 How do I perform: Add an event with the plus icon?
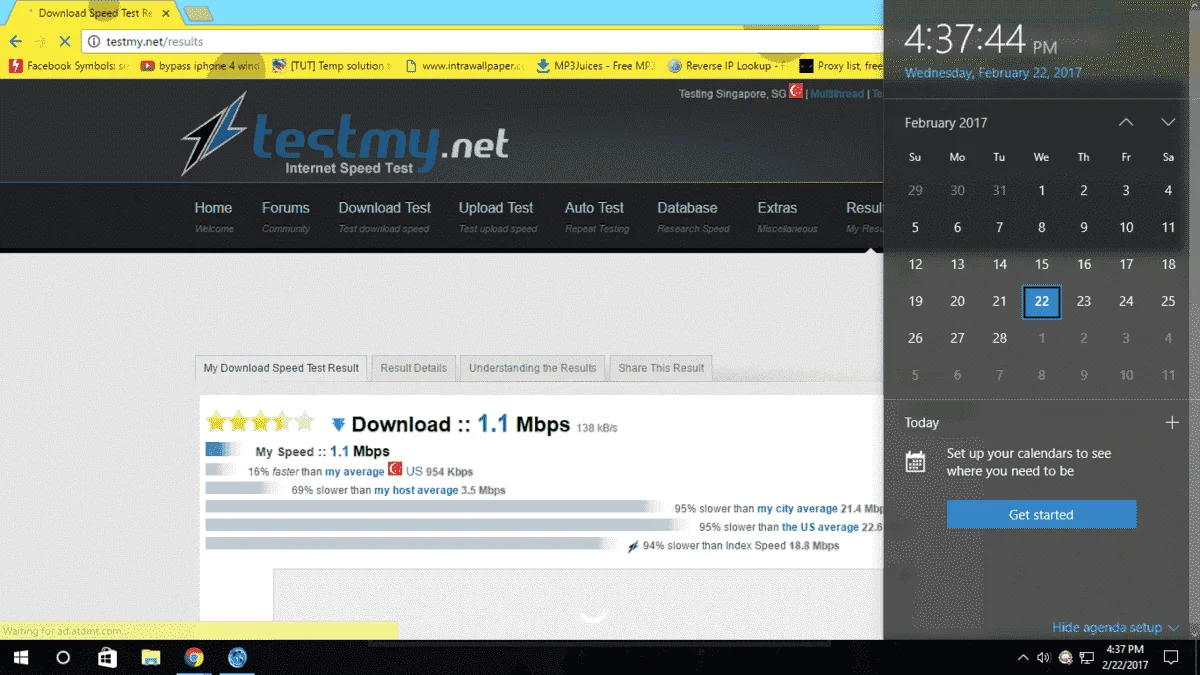1172,422
